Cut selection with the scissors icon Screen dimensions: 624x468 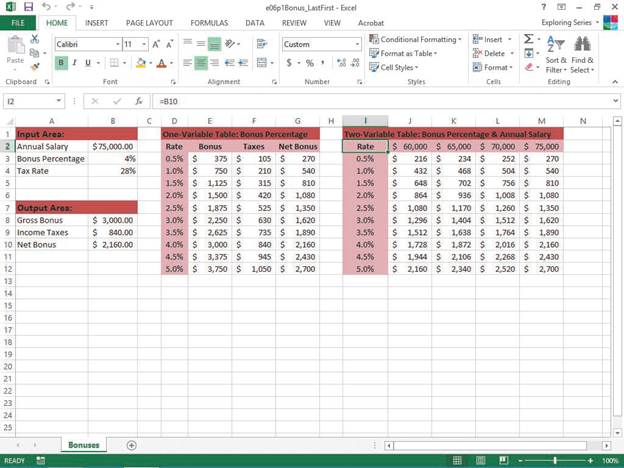(x=35, y=39)
